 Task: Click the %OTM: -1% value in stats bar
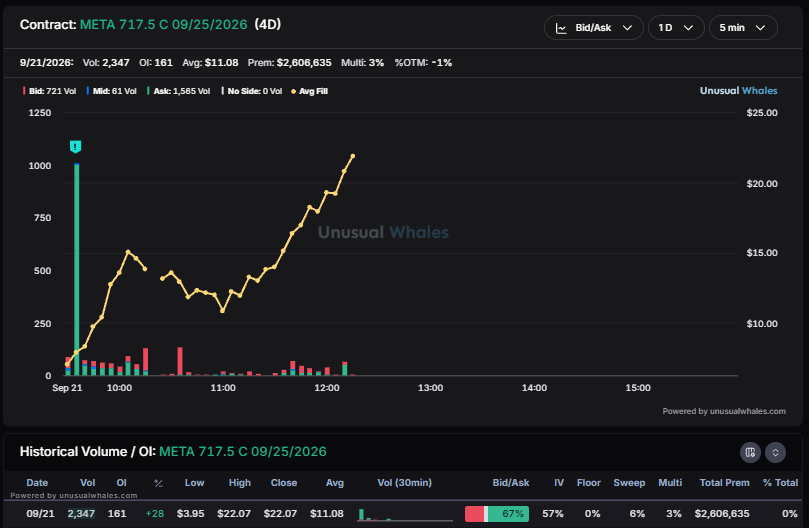423,62
